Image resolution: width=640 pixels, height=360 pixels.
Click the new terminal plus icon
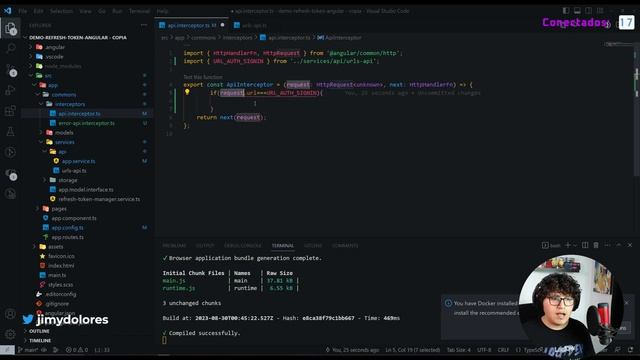[x=567, y=245]
